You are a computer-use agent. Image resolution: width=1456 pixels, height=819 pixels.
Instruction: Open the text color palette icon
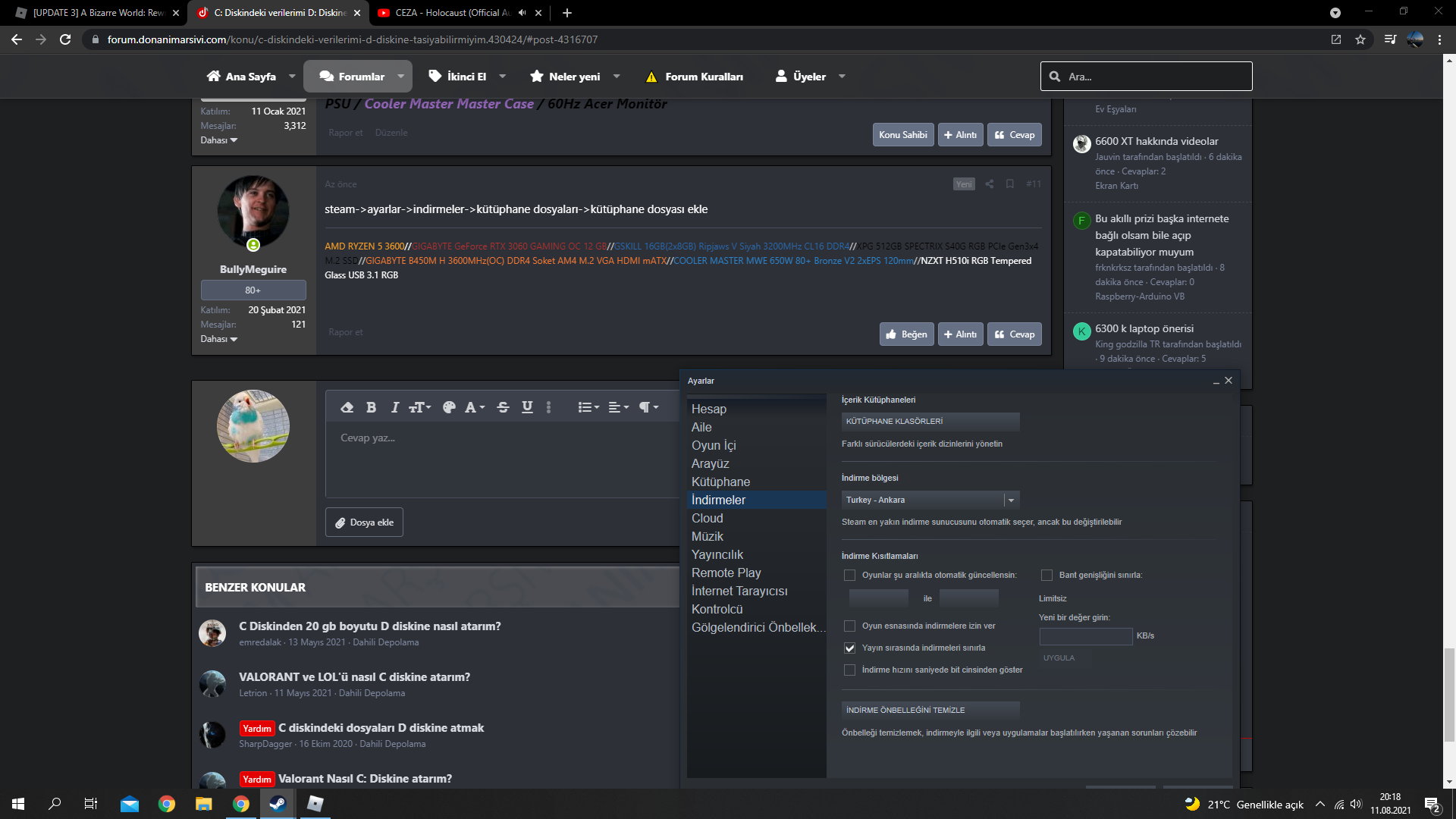coord(449,407)
